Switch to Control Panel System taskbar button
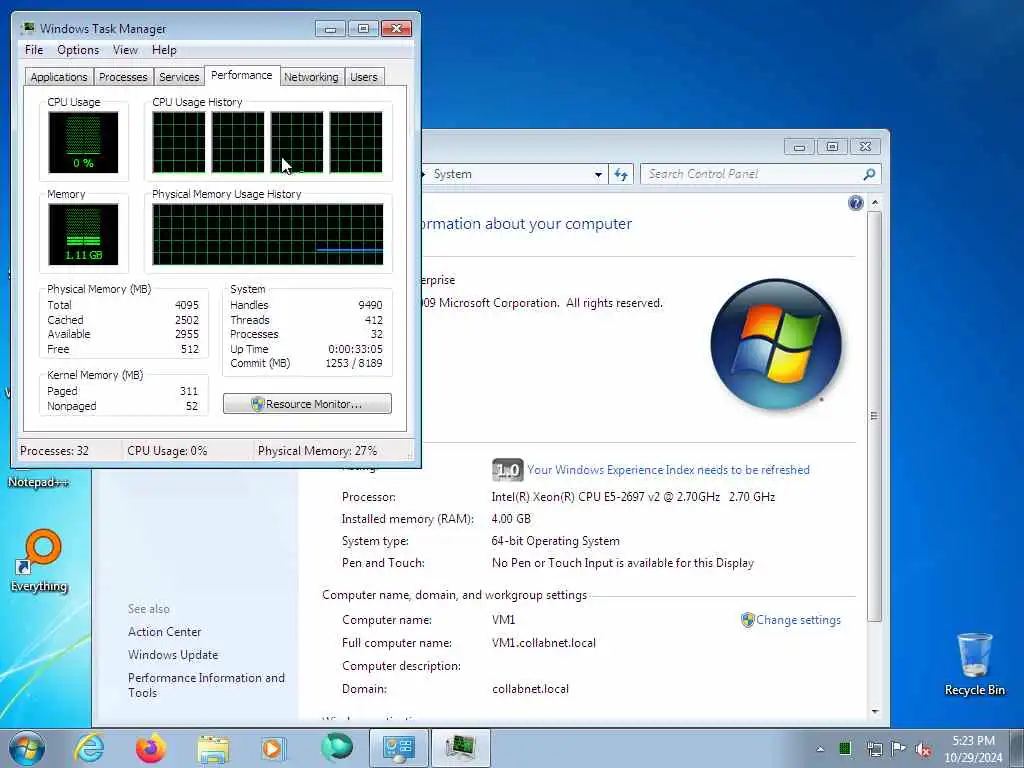Image resolution: width=1024 pixels, height=768 pixels. [398, 748]
